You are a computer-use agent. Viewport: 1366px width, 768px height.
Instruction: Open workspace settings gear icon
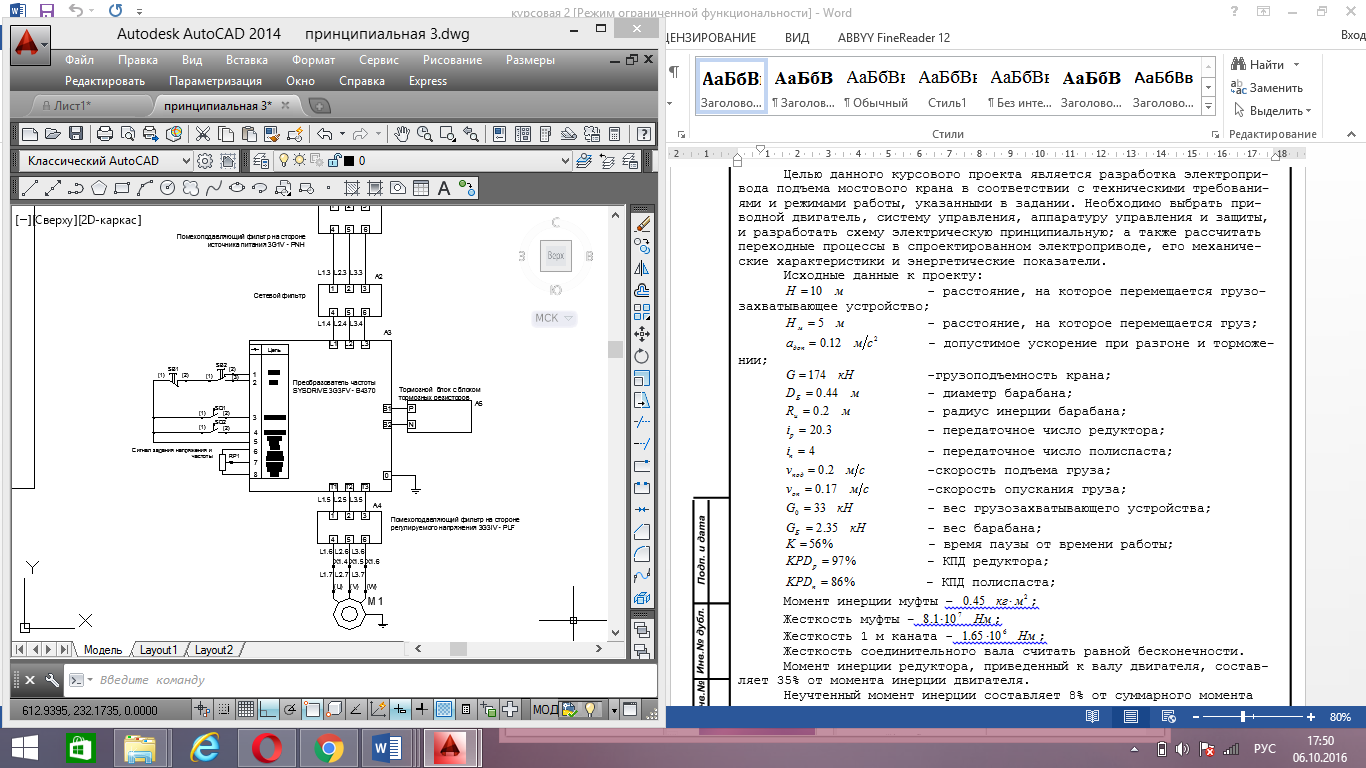point(205,161)
